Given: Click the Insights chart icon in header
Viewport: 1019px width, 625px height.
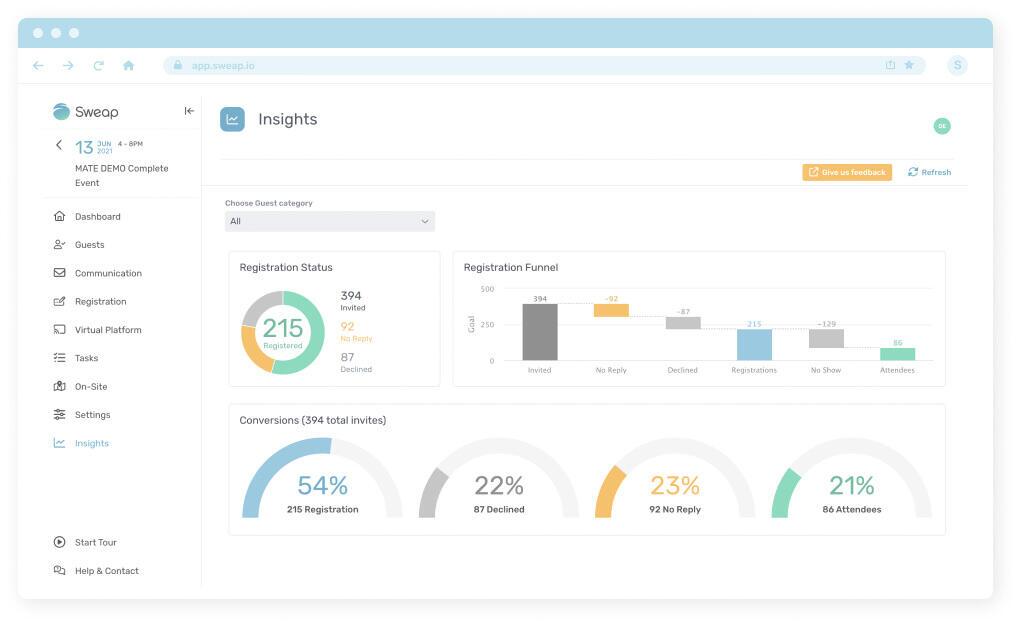Looking at the screenshot, I should (x=232, y=119).
